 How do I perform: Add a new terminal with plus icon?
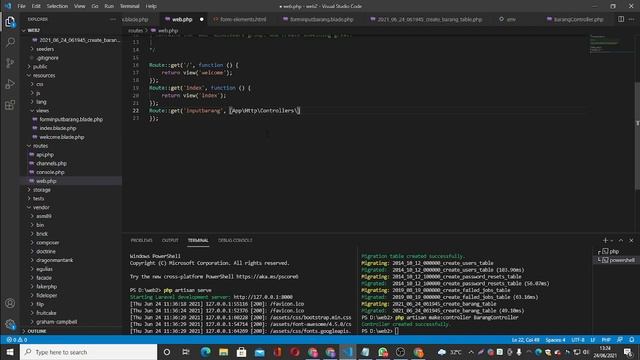click(x=605, y=240)
